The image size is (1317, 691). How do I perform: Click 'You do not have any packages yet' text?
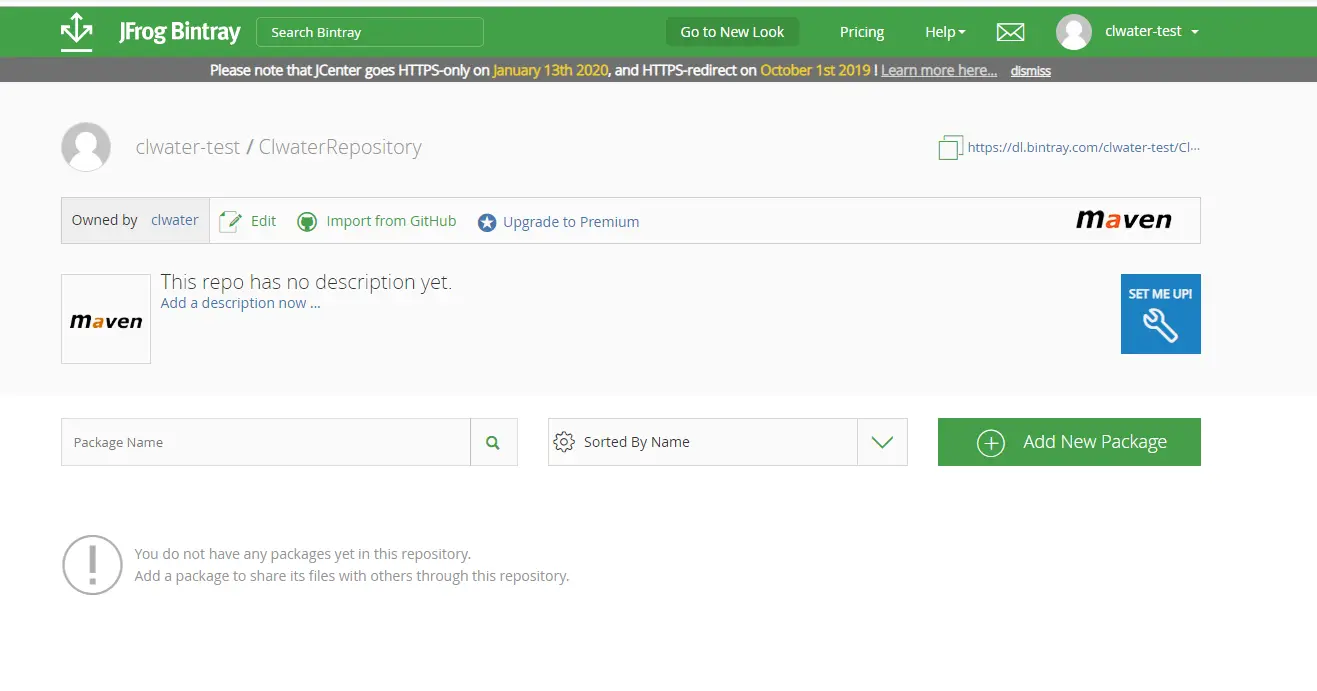(x=302, y=554)
